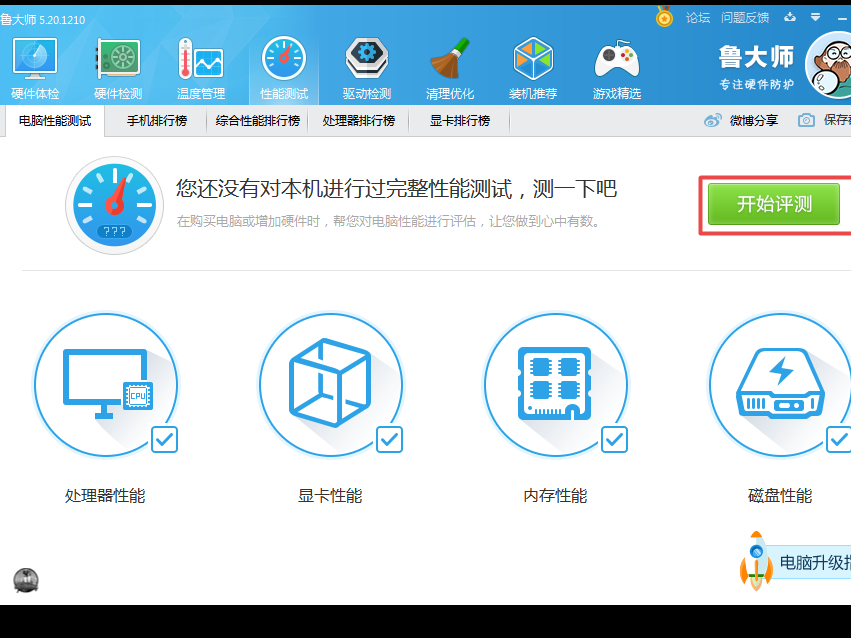Image resolution: width=851 pixels, height=638 pixels.
Task: Click the 鲁大师 mascot avatar
Action: click(x=829, y=65)
